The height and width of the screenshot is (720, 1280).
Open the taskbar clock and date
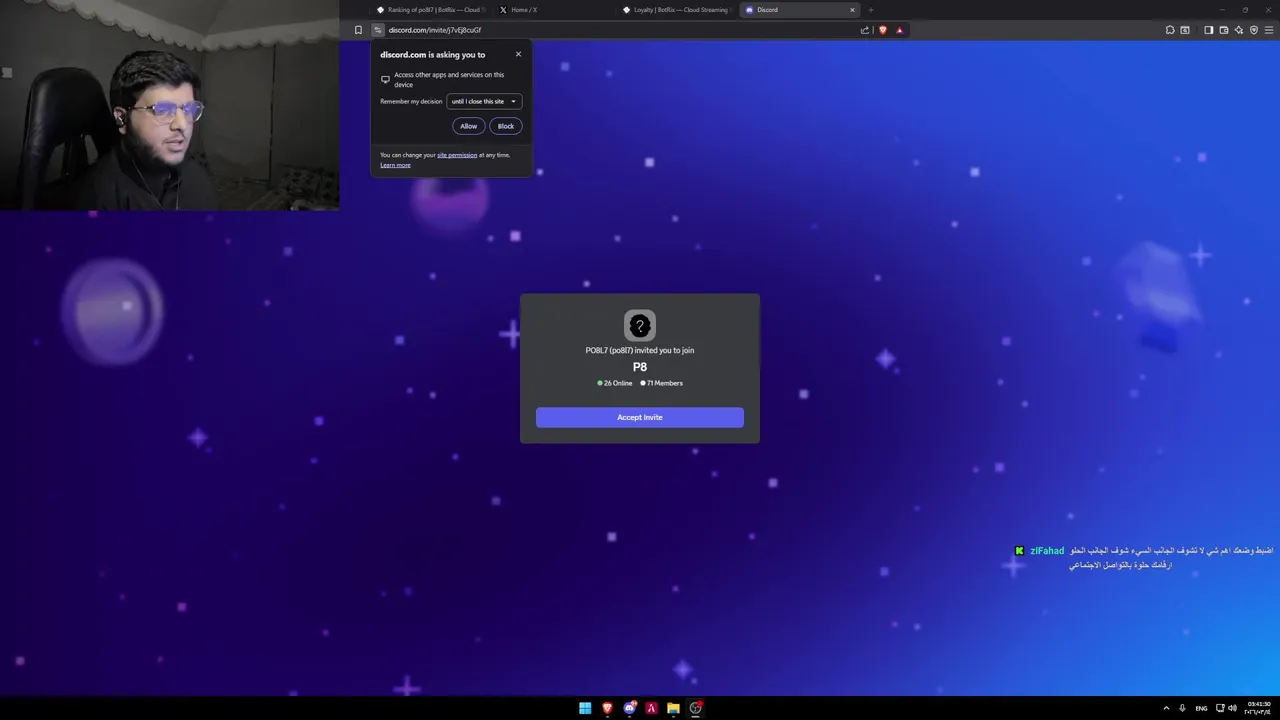pyautogui.click(x=1258, y=708)
